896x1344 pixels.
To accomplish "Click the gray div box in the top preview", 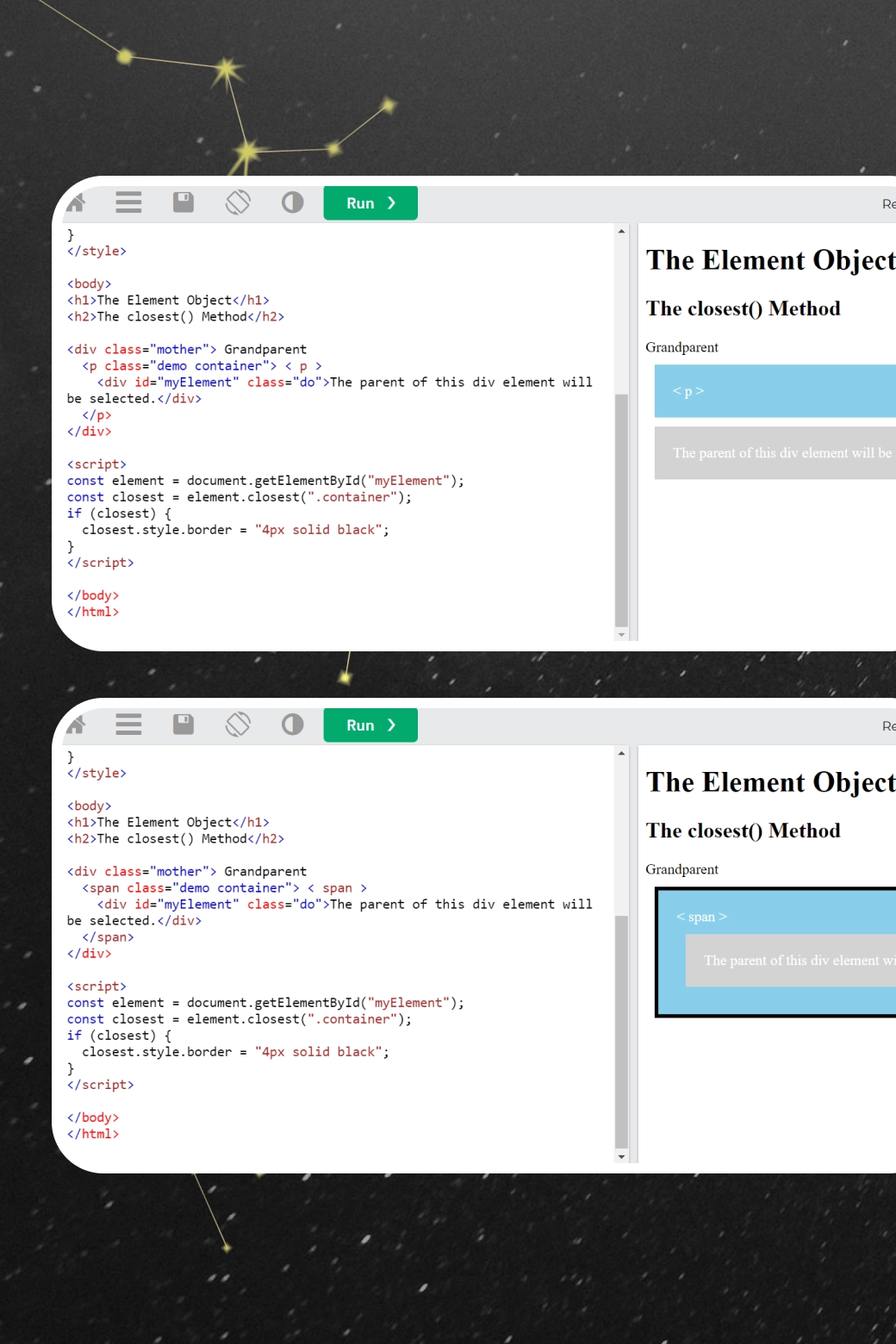I will click(x=775, y=453).
